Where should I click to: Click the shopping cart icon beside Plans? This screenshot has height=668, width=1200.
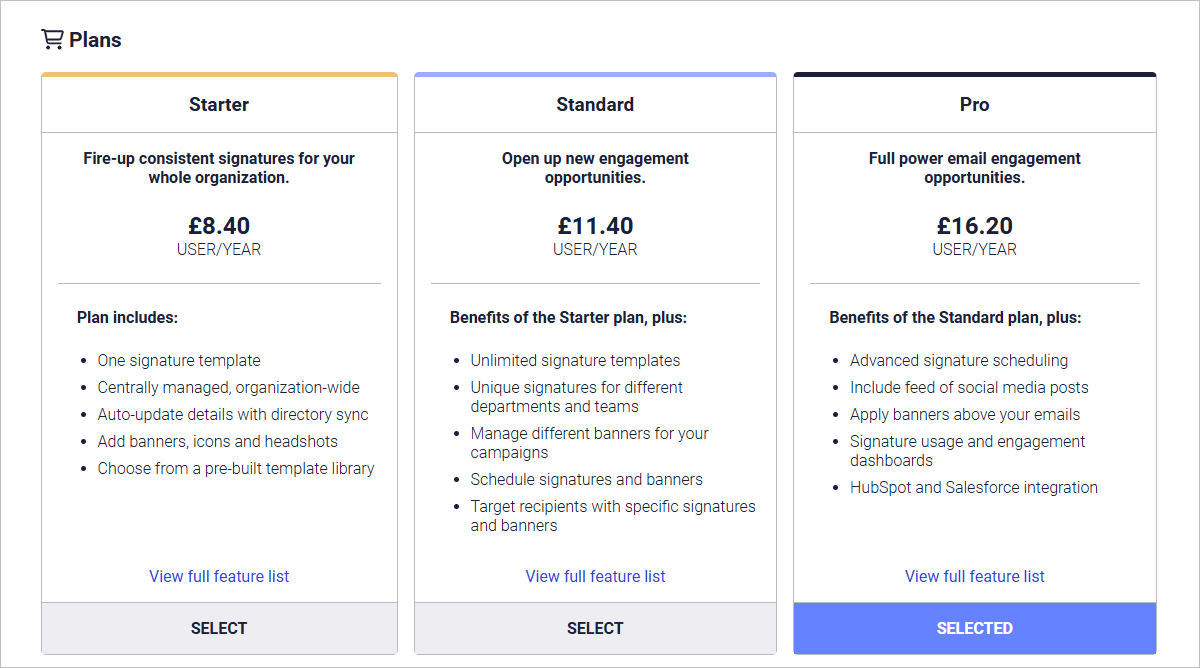[x=52, y=39]
